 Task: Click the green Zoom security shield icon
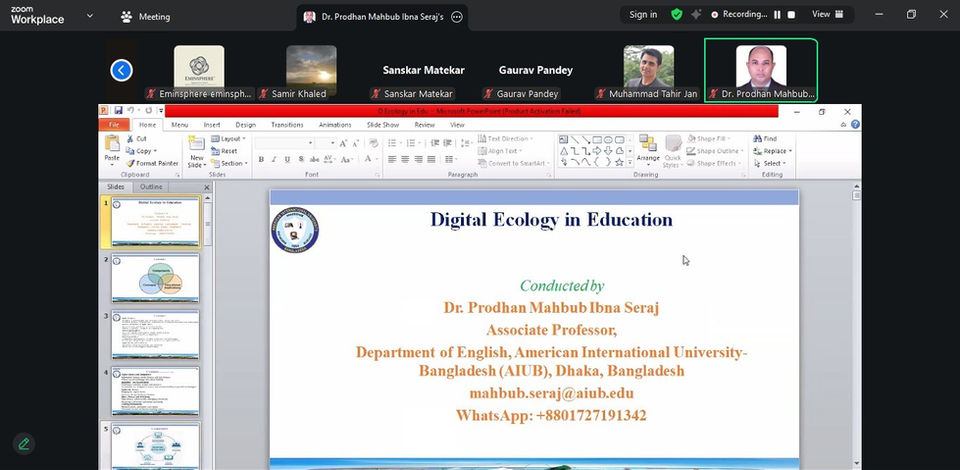(677, 14)
